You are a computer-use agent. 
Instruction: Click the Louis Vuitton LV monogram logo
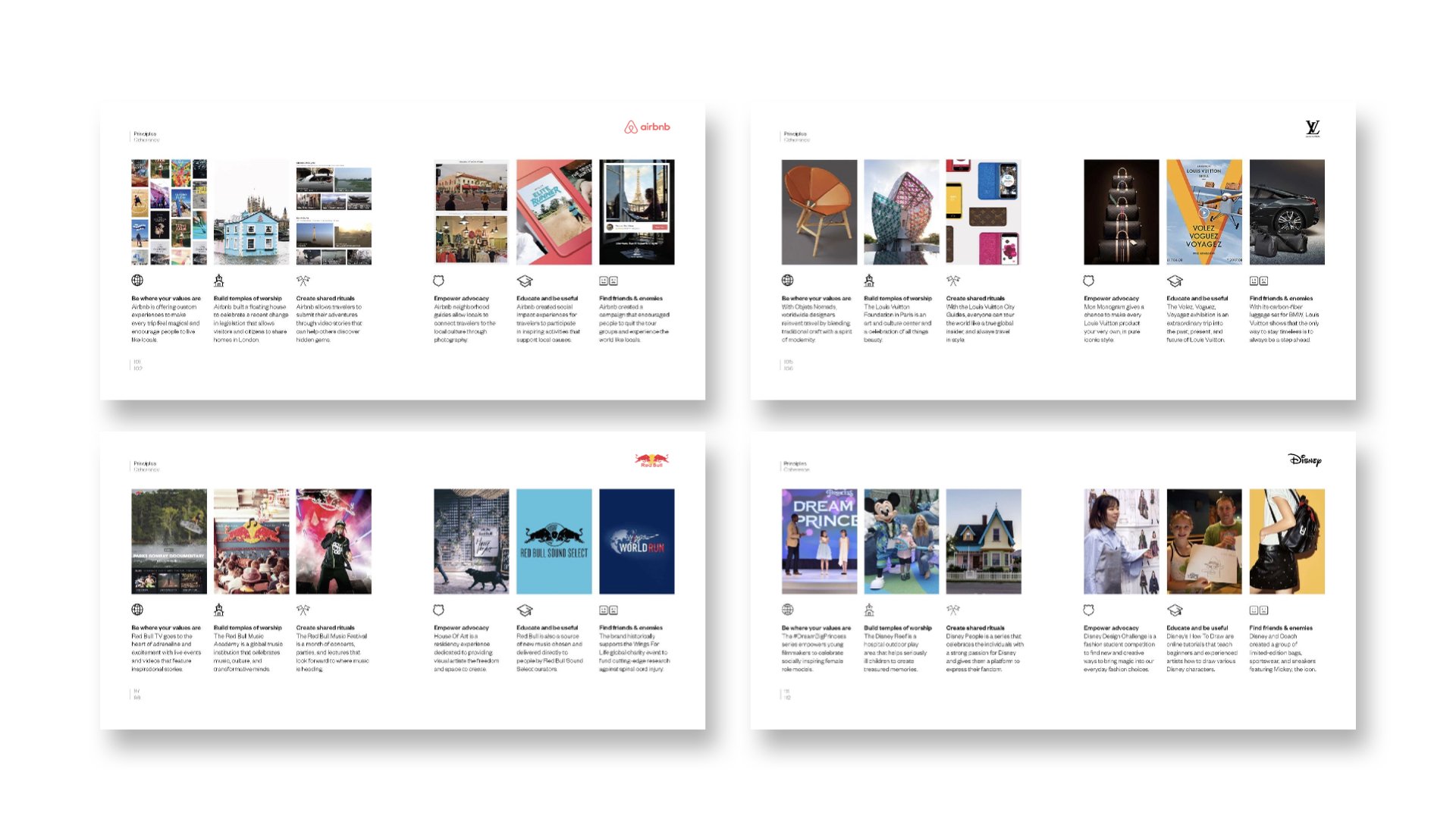click(1312, 129)
